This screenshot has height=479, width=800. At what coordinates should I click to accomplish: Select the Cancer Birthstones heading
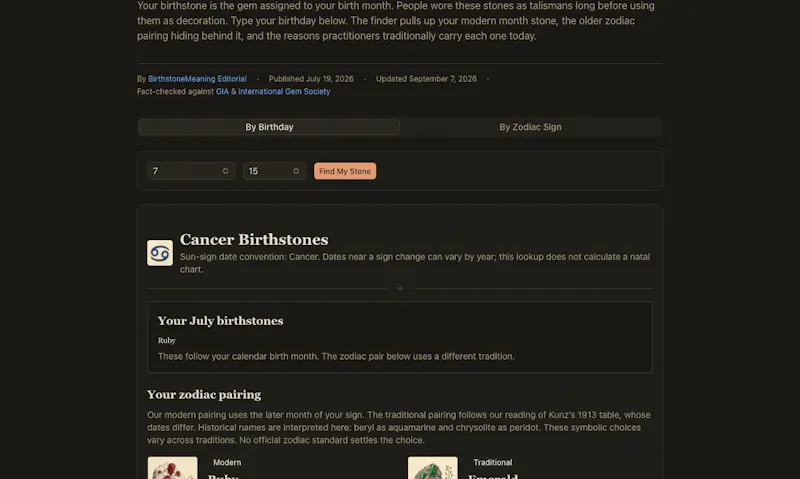(254, 239)
